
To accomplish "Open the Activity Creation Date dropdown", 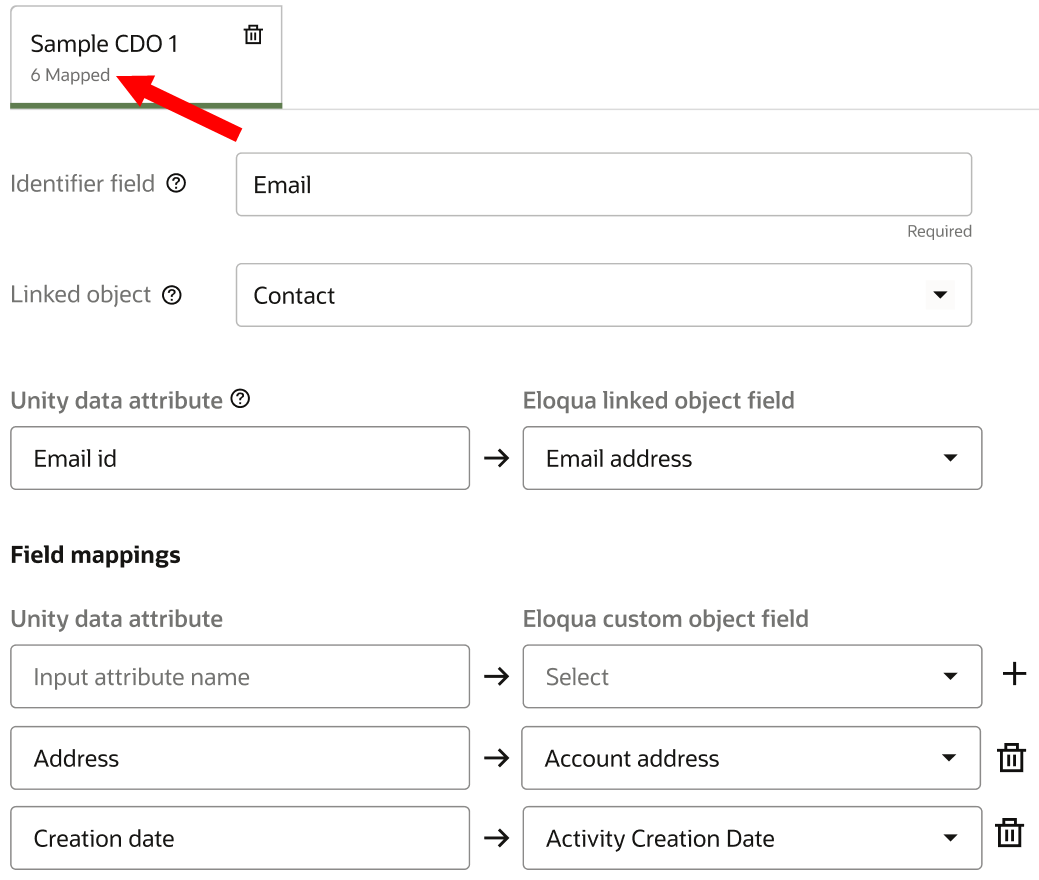I will (949, 838).
